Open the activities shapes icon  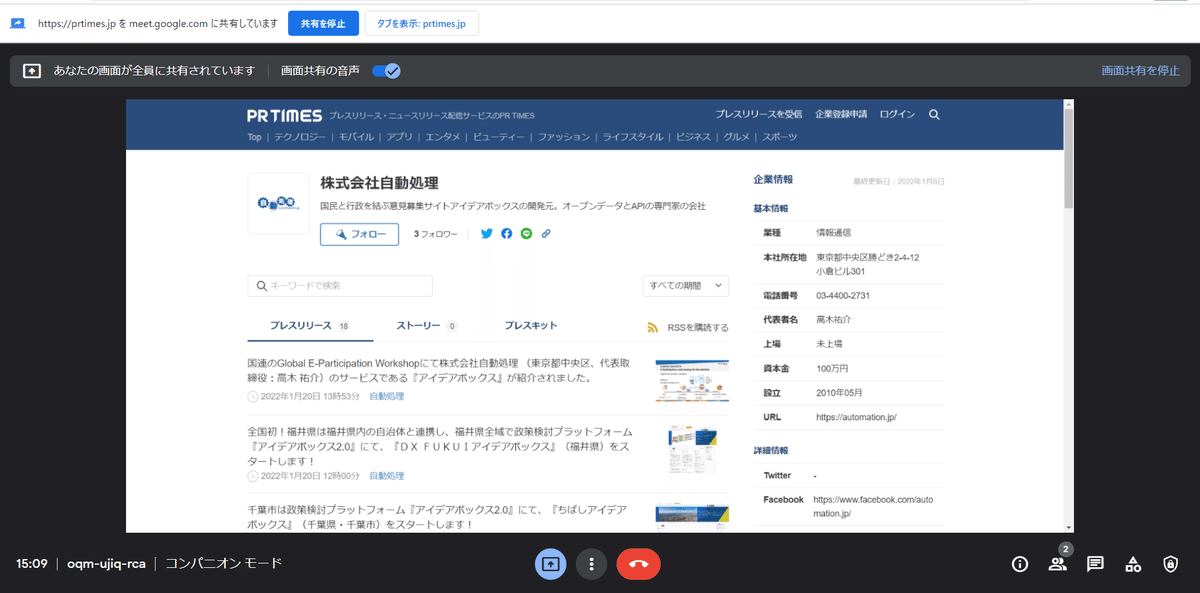1133,564
